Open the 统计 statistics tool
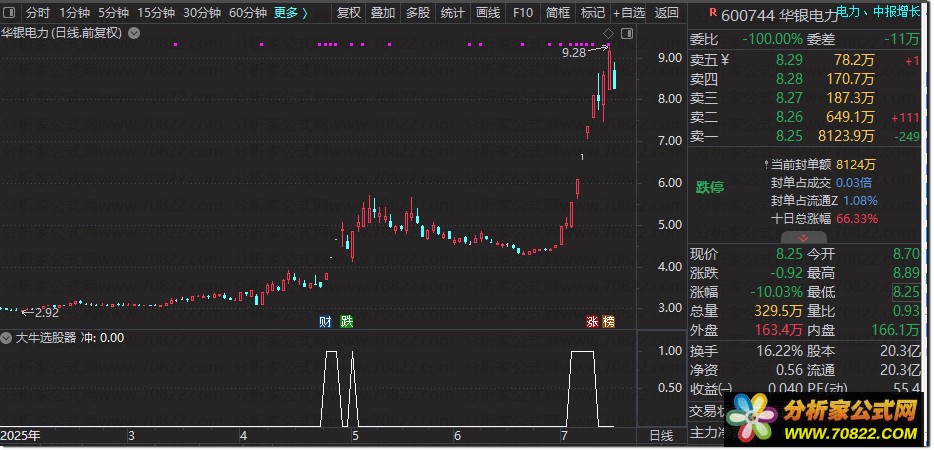934x450 pixels. pyautogui.click(x=453, y=13)
